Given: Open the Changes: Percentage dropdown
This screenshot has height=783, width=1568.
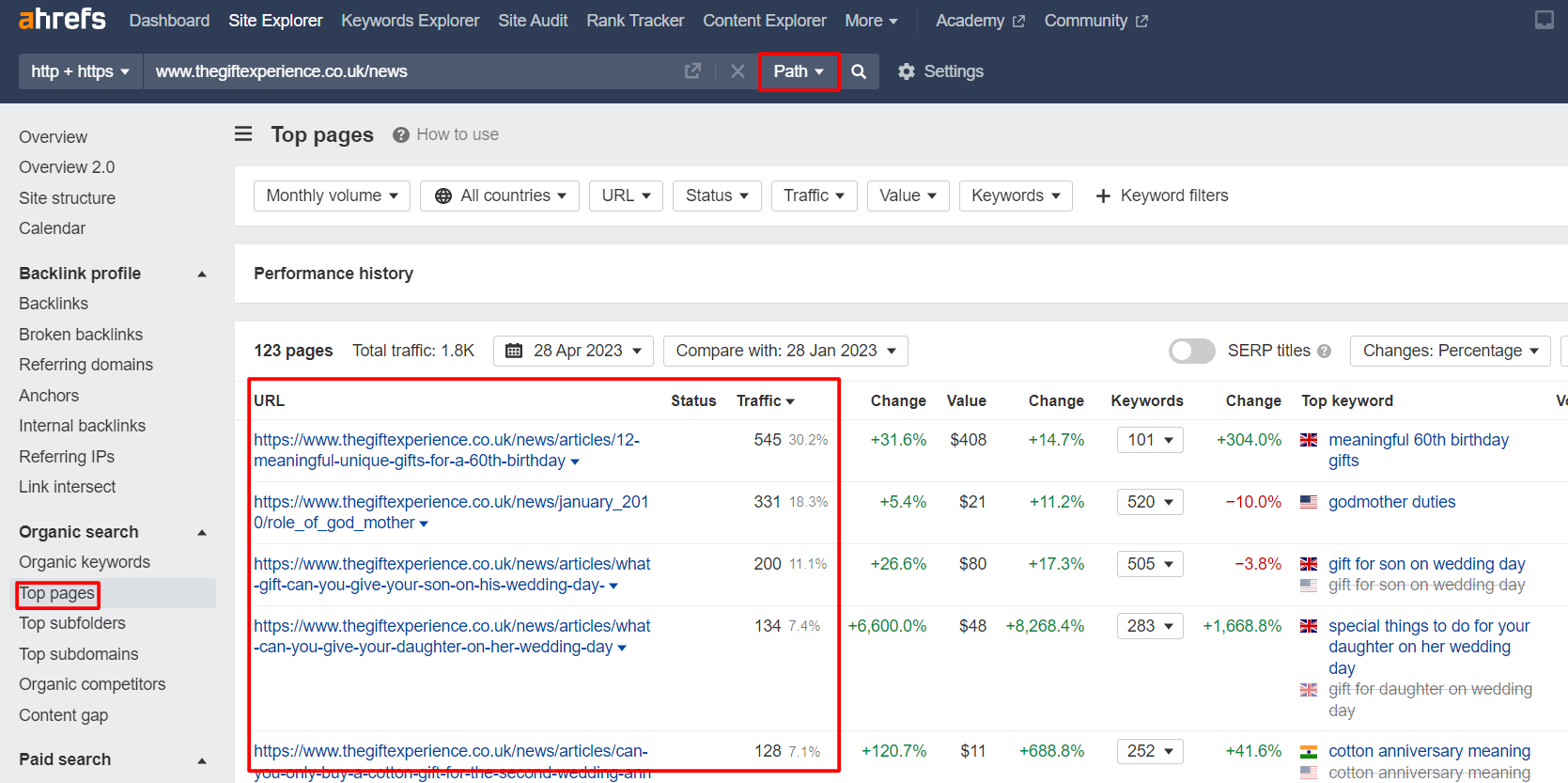Looking at the screenshot, I should tap(1451, 351).
